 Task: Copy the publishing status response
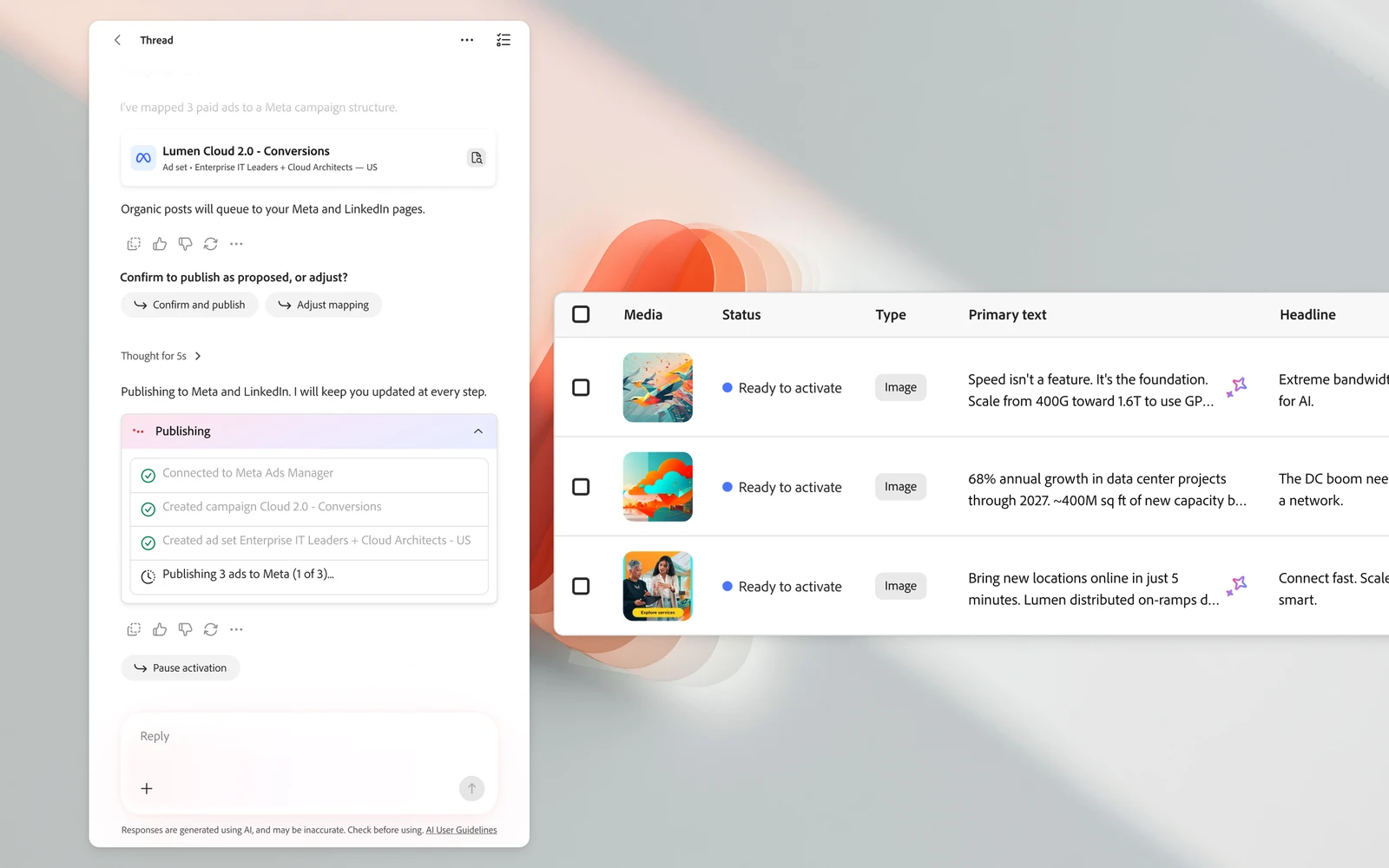(x=134, y=629)
